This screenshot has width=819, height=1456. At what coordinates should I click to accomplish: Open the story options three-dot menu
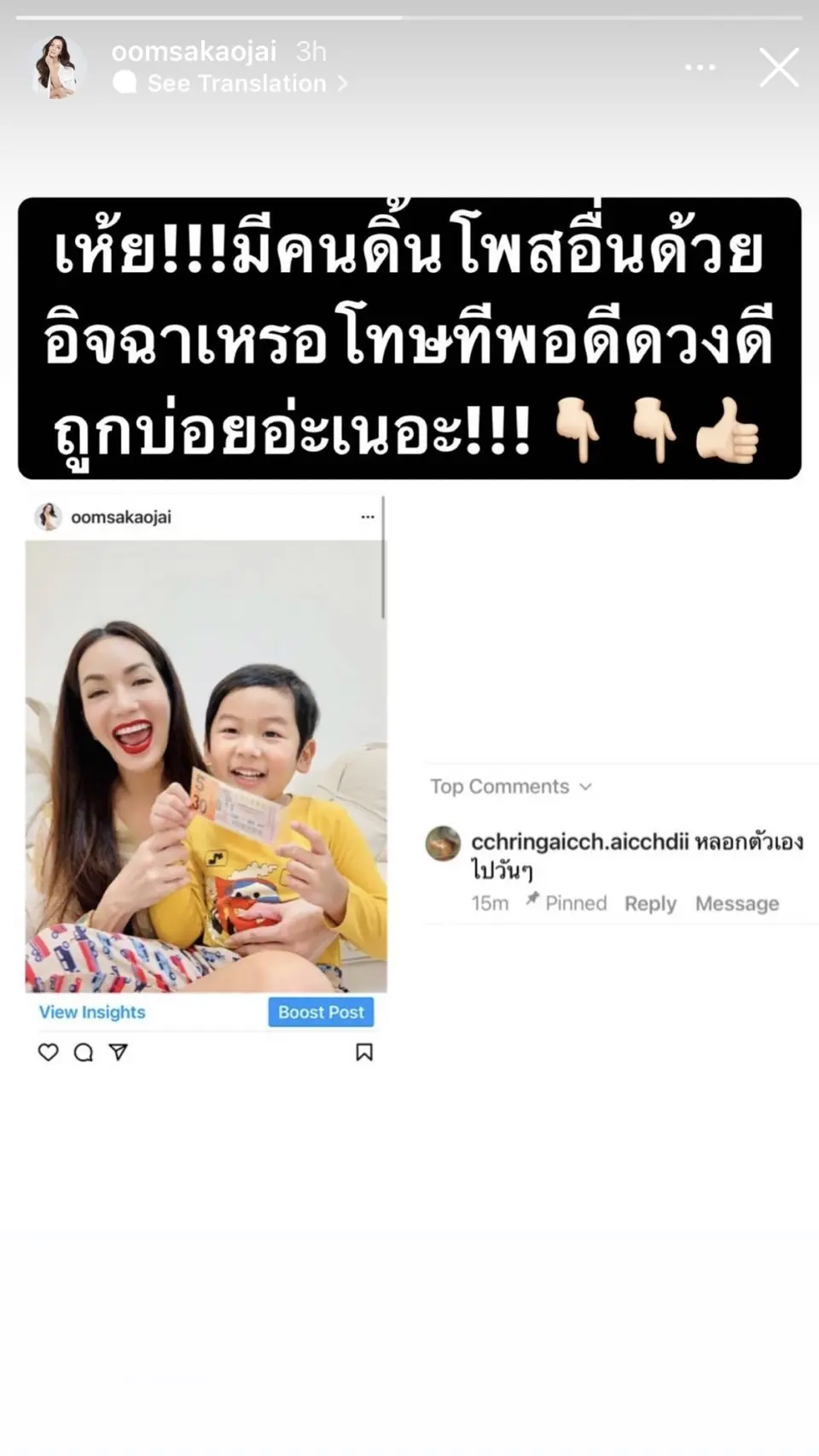point(700,67)
